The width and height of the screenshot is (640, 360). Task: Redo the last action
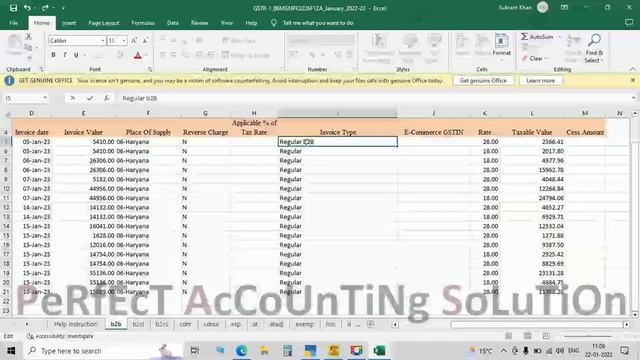pyautogui.click(x=45, y=8)
